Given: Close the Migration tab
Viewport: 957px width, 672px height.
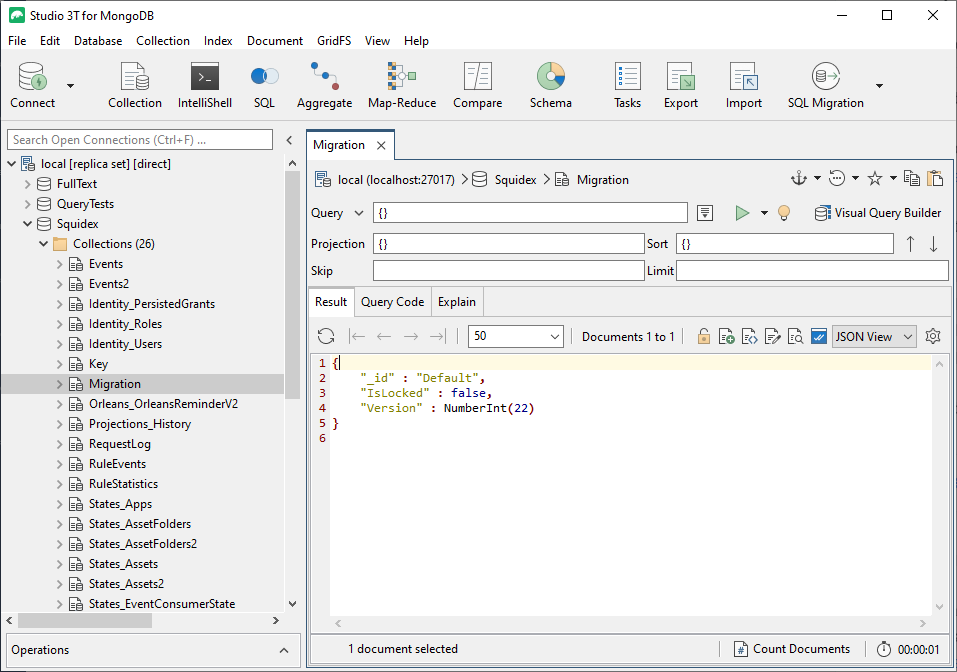Looking at the screenshot, I should pos(381,145).
